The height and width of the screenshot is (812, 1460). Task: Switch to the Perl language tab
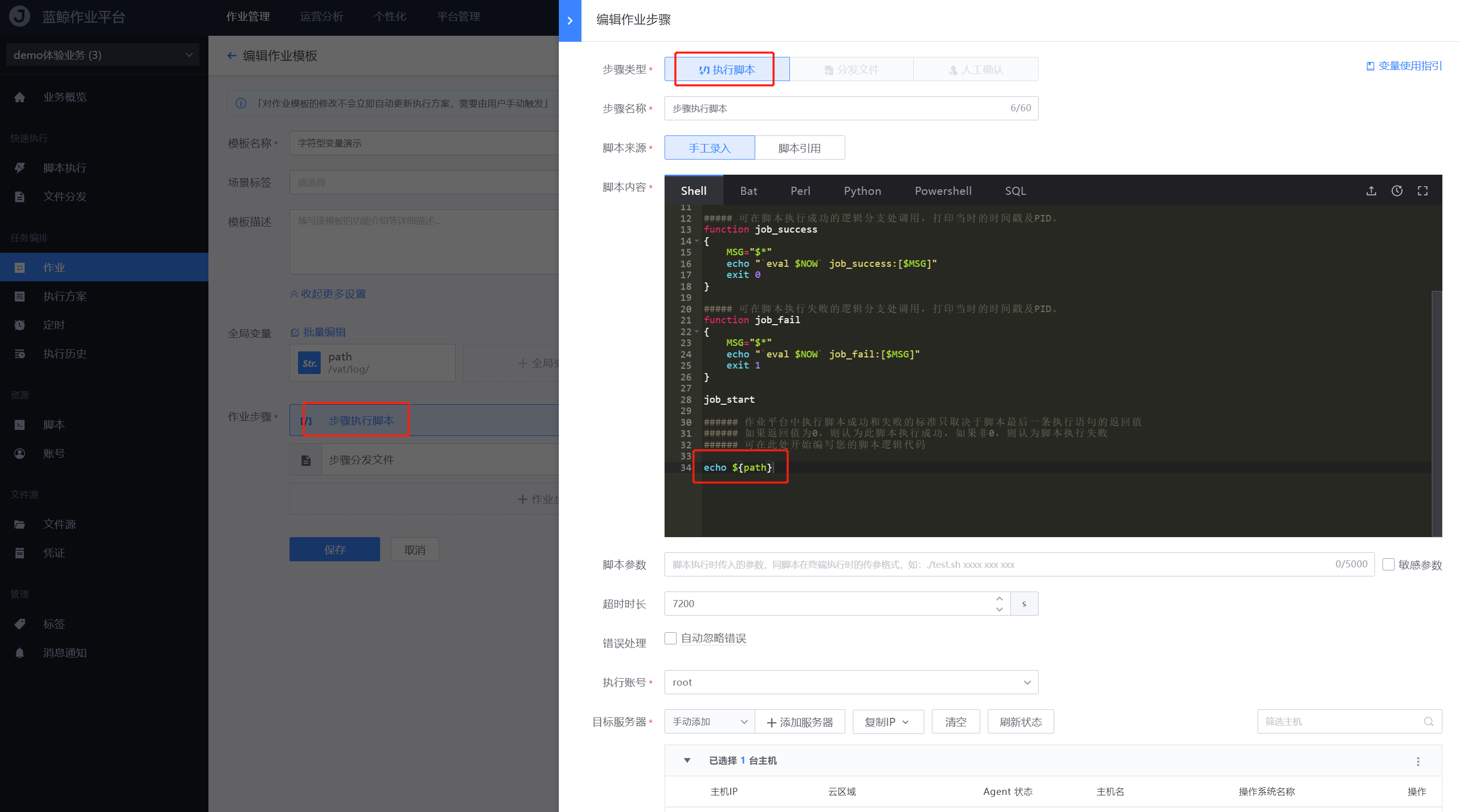click(x=800, y=191)
